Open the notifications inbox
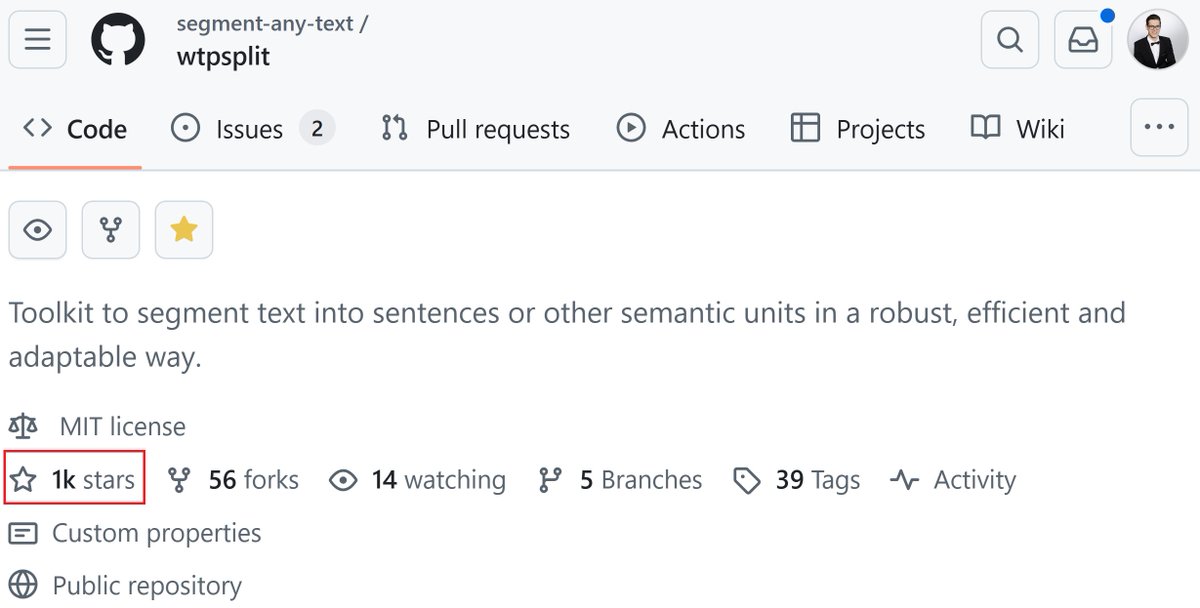The image size is (1200, 608). point(1083,39)
